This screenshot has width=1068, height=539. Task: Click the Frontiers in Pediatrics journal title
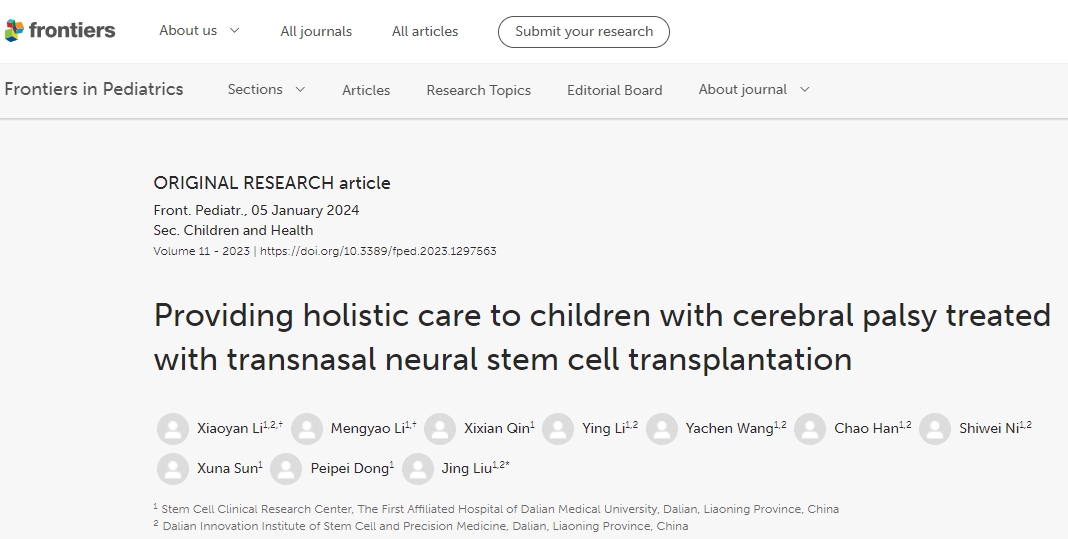click(94, 89)
